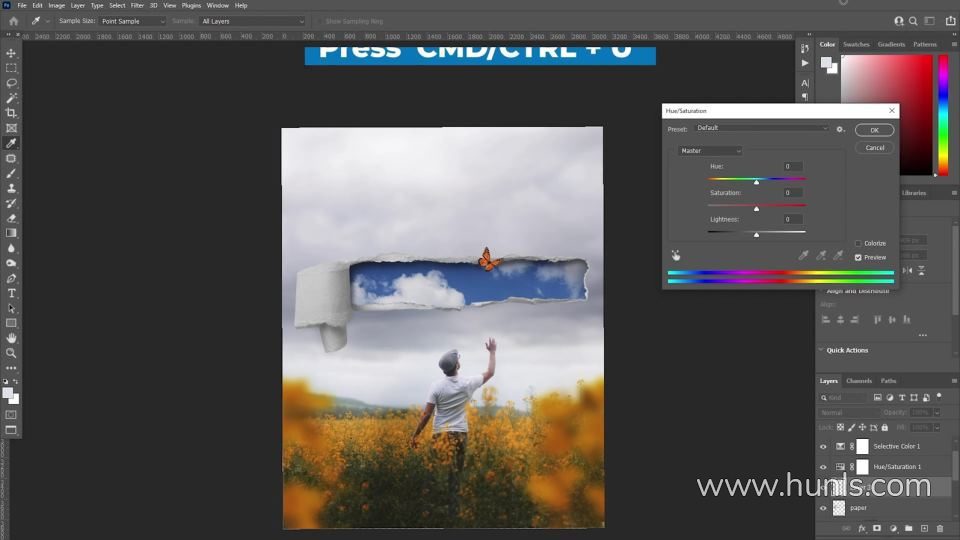Toggle lock all on layer
This screenshot has height=540, width=960.
(885, 427)
